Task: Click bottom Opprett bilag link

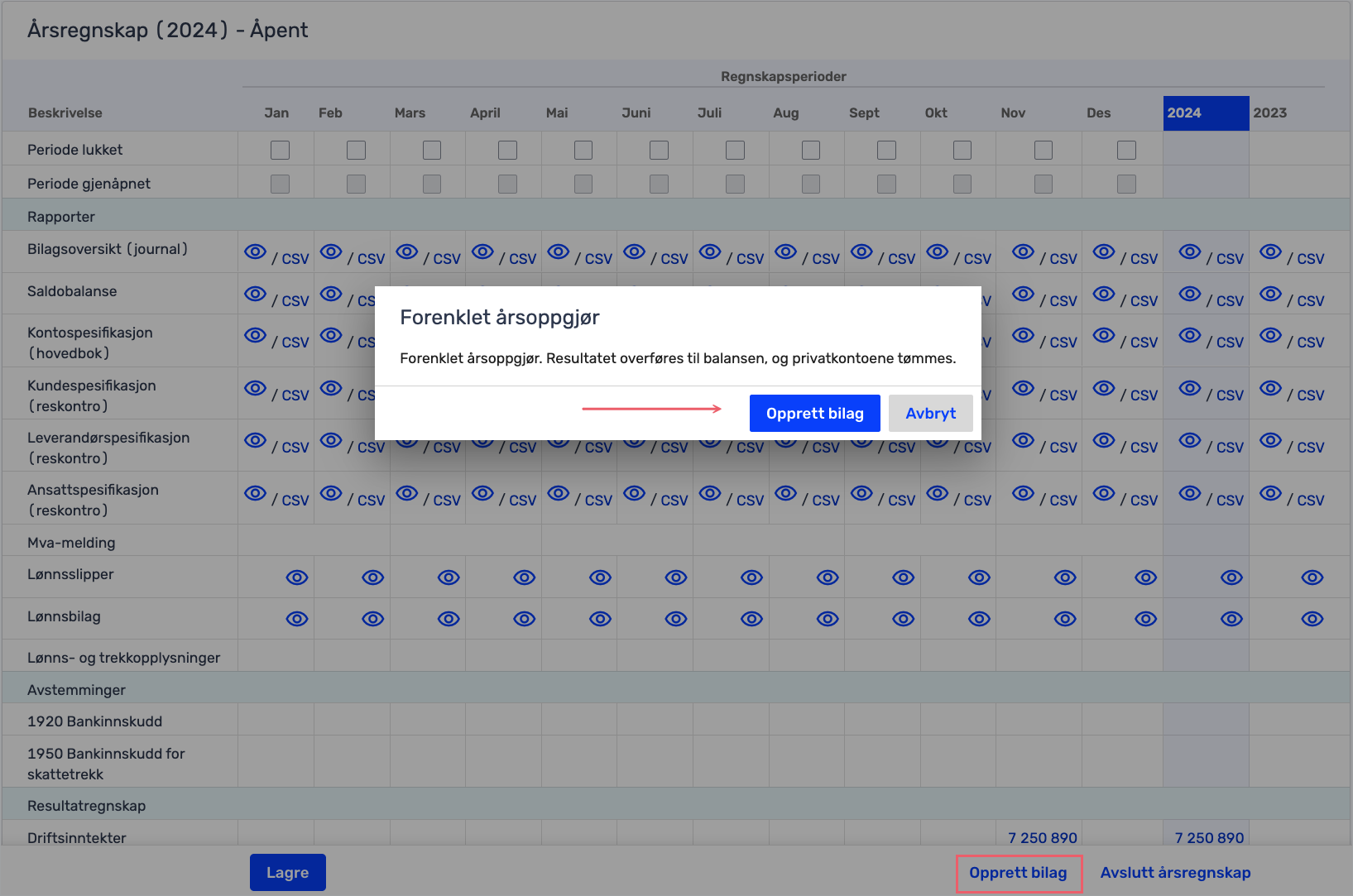Action: coord(1018,873)
